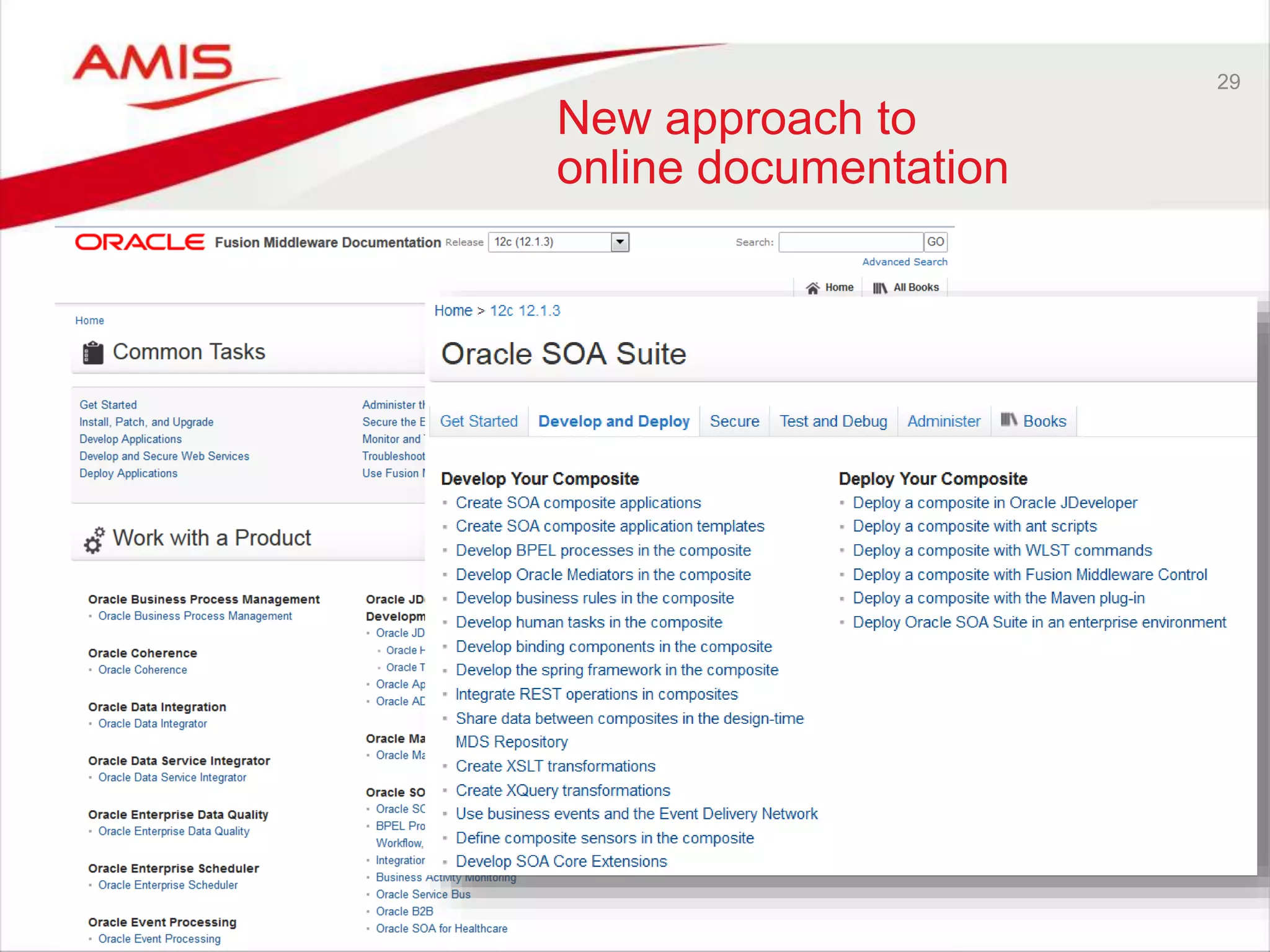Viewport: 1270px width, 952px height.
Task: Open Oracle Enterprise Data Quality link
Action: [174, 832]
